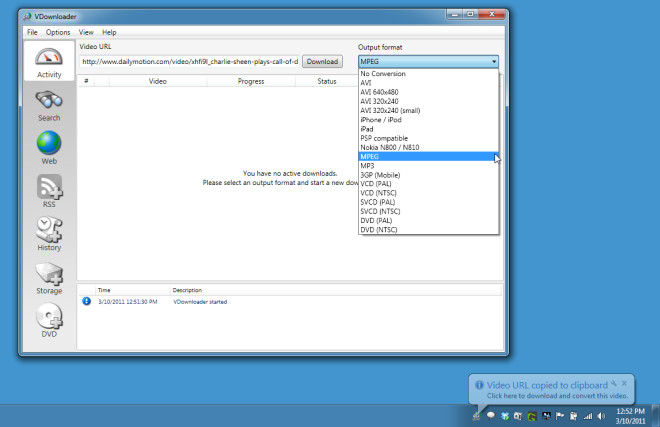Close the clipboard notification balloon

(624, 383)
